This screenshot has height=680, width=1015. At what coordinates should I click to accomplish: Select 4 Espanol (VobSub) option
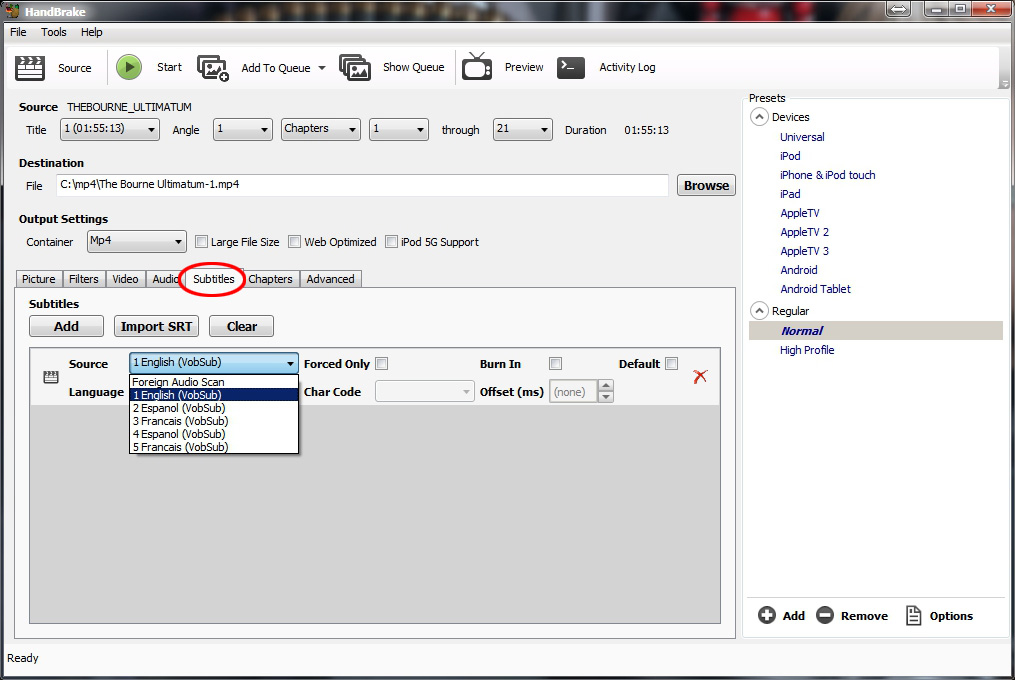(214, 434)
